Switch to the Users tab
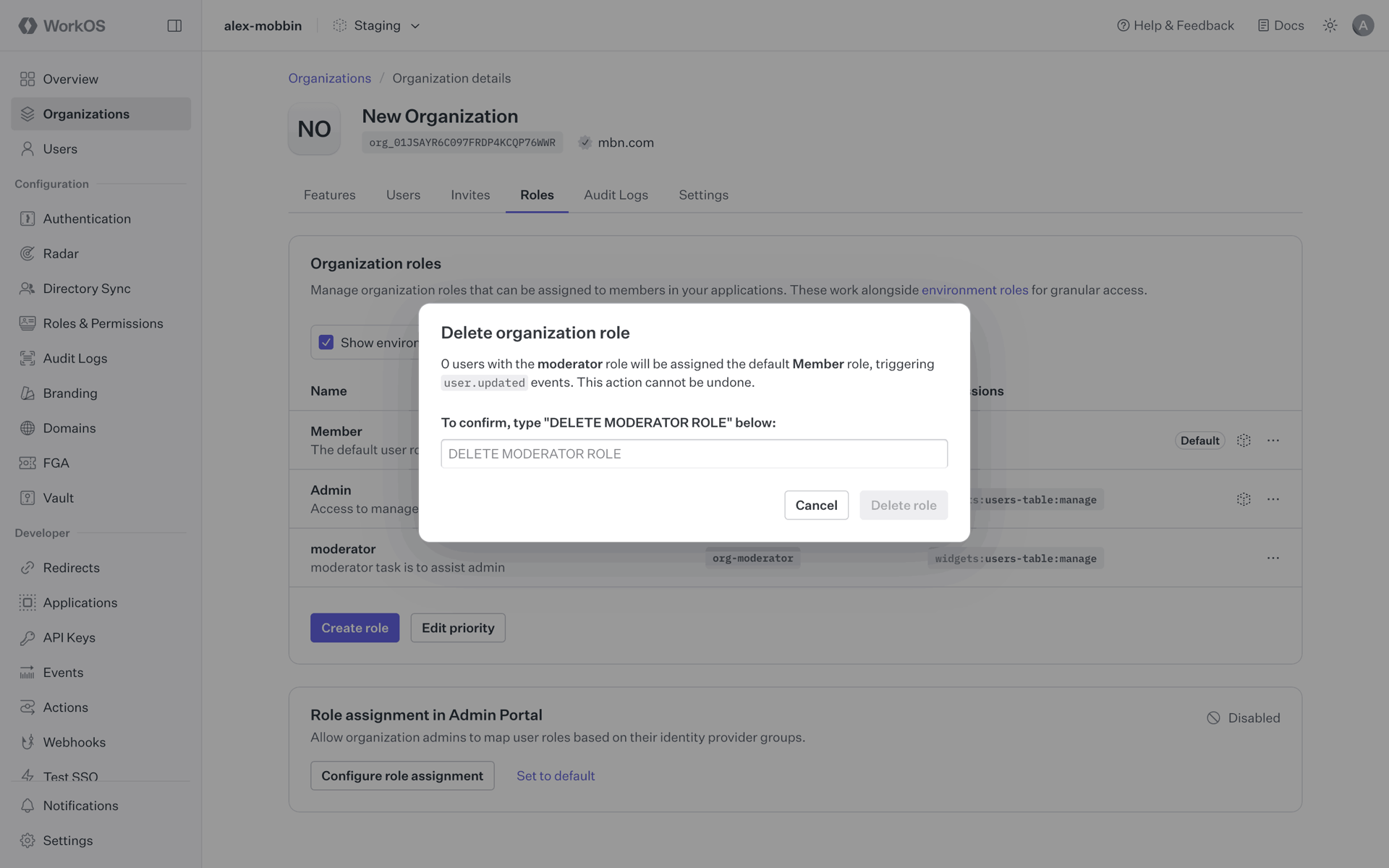 coord(403,195)
